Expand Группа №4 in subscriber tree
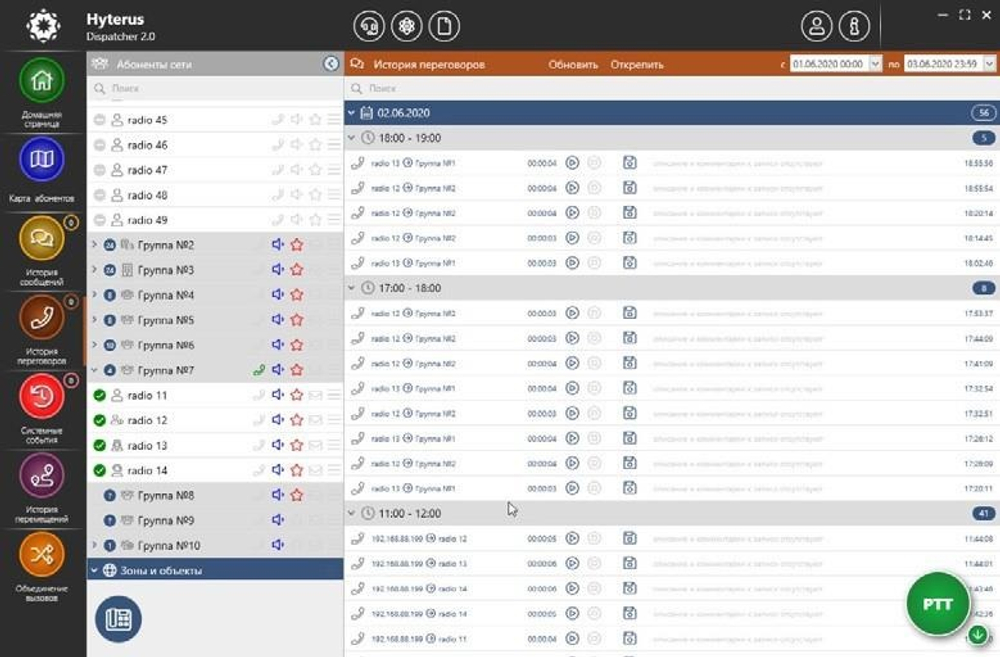This screenshot has height=657, width=1000. pos(94,295)
